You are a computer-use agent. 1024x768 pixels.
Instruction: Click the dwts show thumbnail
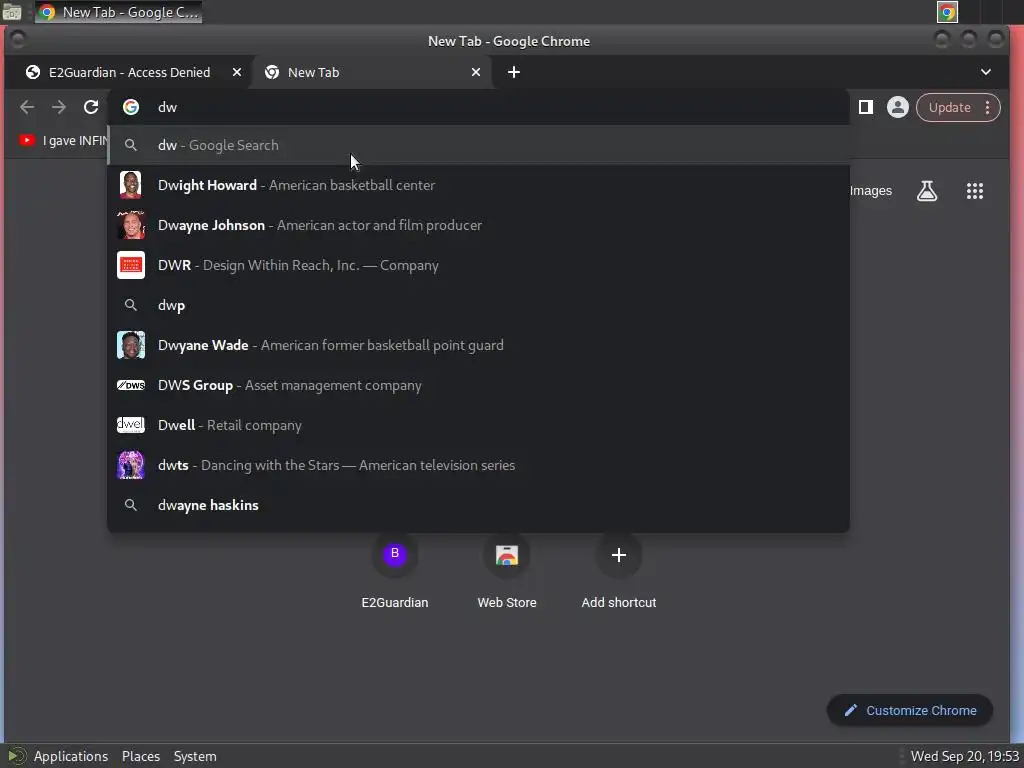click(x=131, y=465)
